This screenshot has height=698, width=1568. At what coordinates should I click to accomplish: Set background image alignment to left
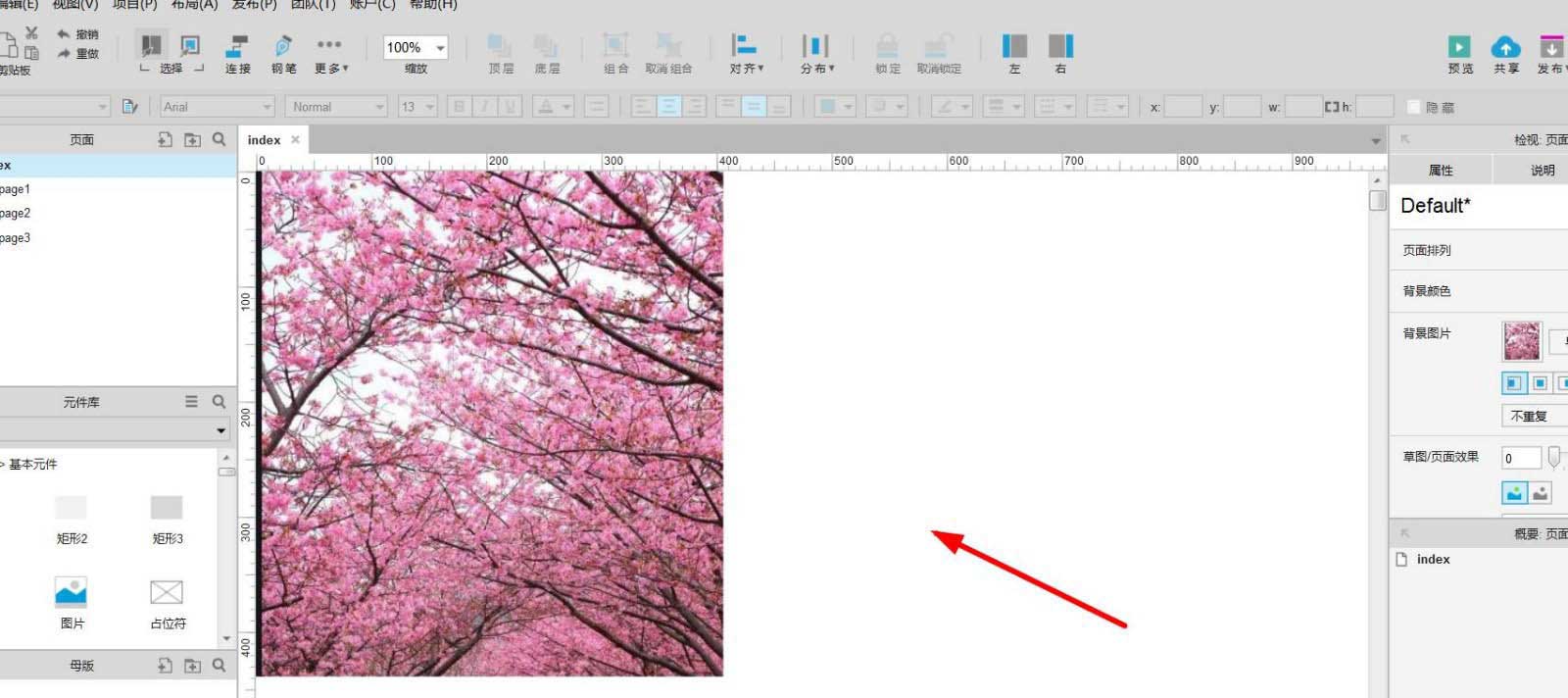point(1514,383)
